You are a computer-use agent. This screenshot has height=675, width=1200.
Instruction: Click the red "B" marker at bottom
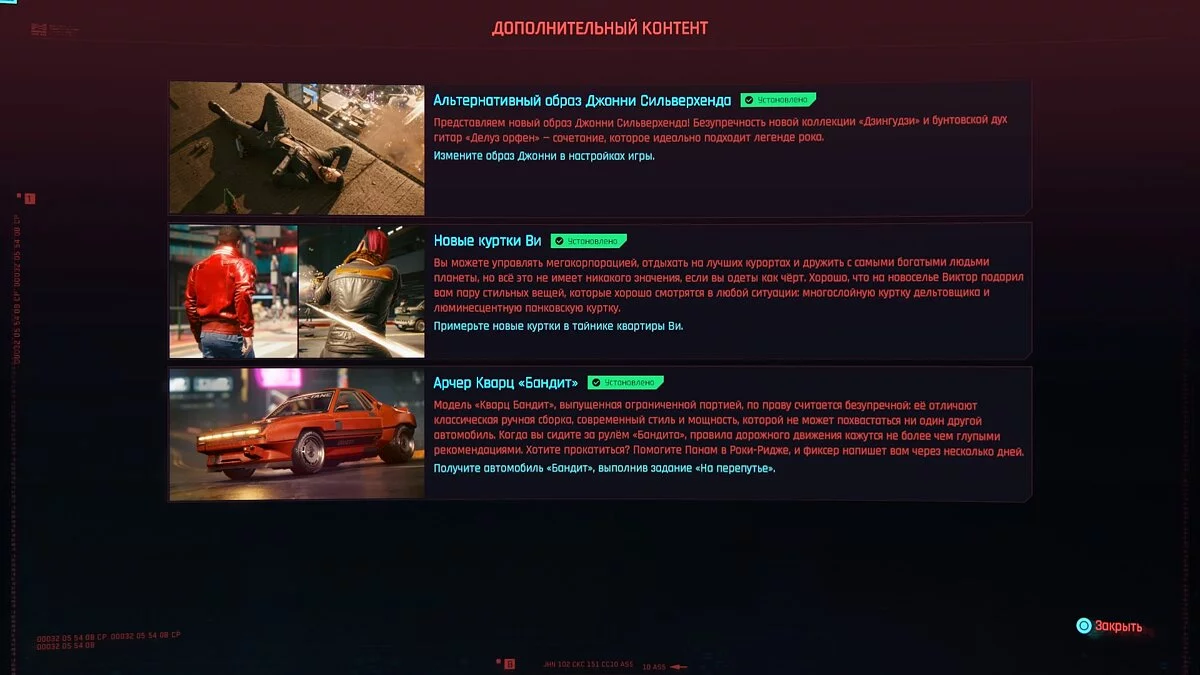coord(509,663)
